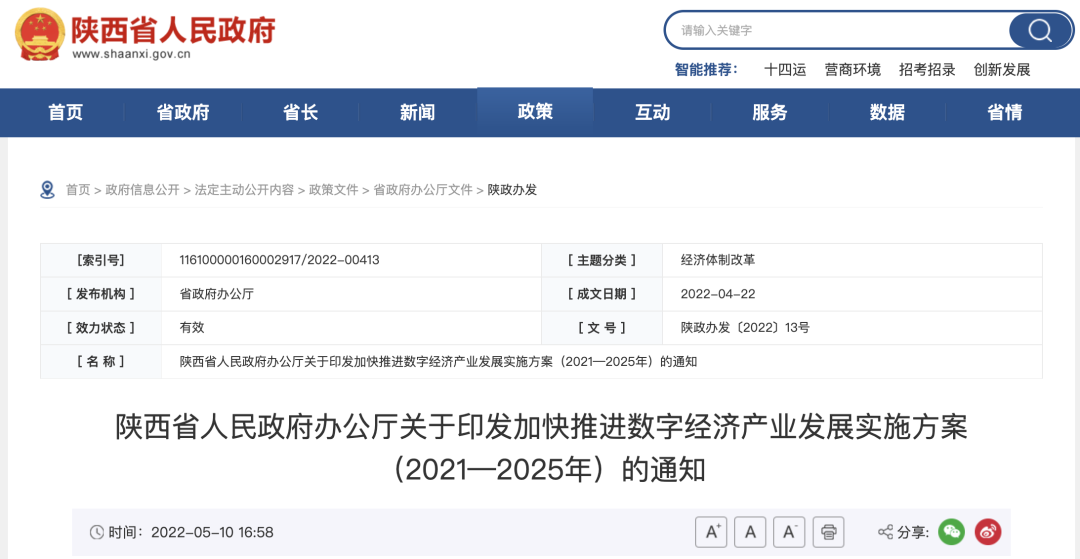Click the large article headline
Viewport: 1080px width, 559px height.
(541, 449)
